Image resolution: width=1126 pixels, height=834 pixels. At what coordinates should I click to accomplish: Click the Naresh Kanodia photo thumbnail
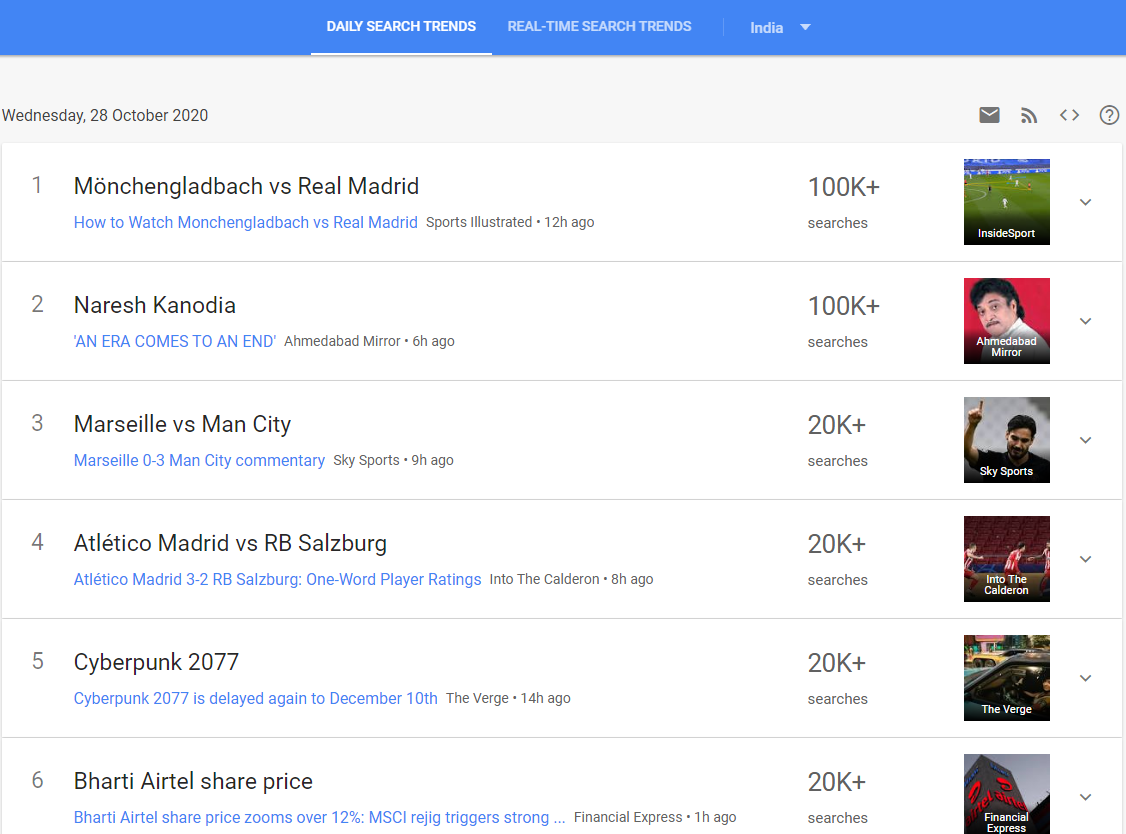pyautogui.click(x=1006, y=321)
